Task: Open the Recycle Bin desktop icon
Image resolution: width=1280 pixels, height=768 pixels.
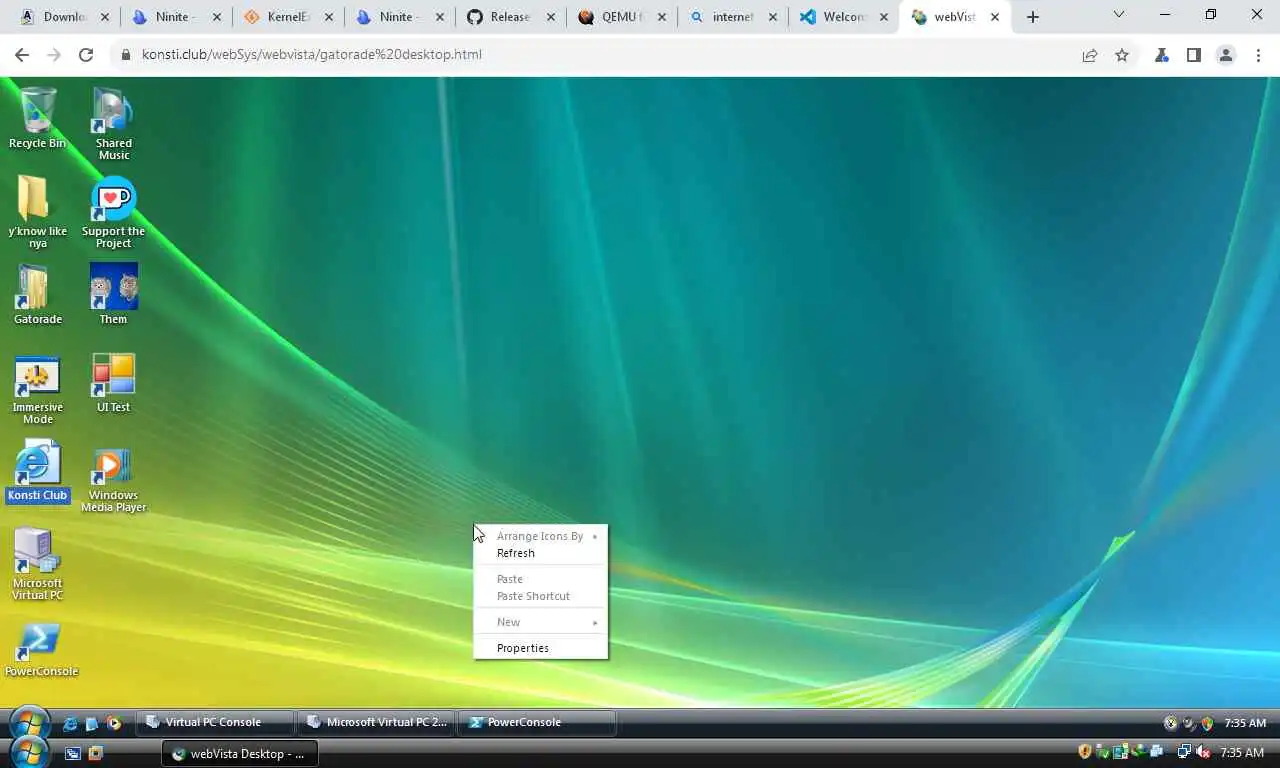Action: pyautogui.click(x=38, y=118)
